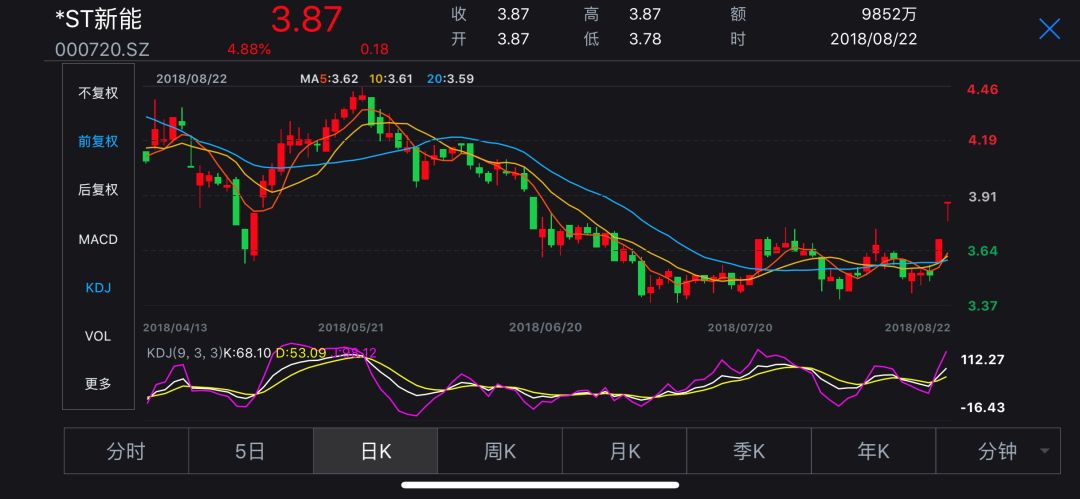Show the 季K quarterly chart
The image size is (1080, 499).
click(748, 452)
